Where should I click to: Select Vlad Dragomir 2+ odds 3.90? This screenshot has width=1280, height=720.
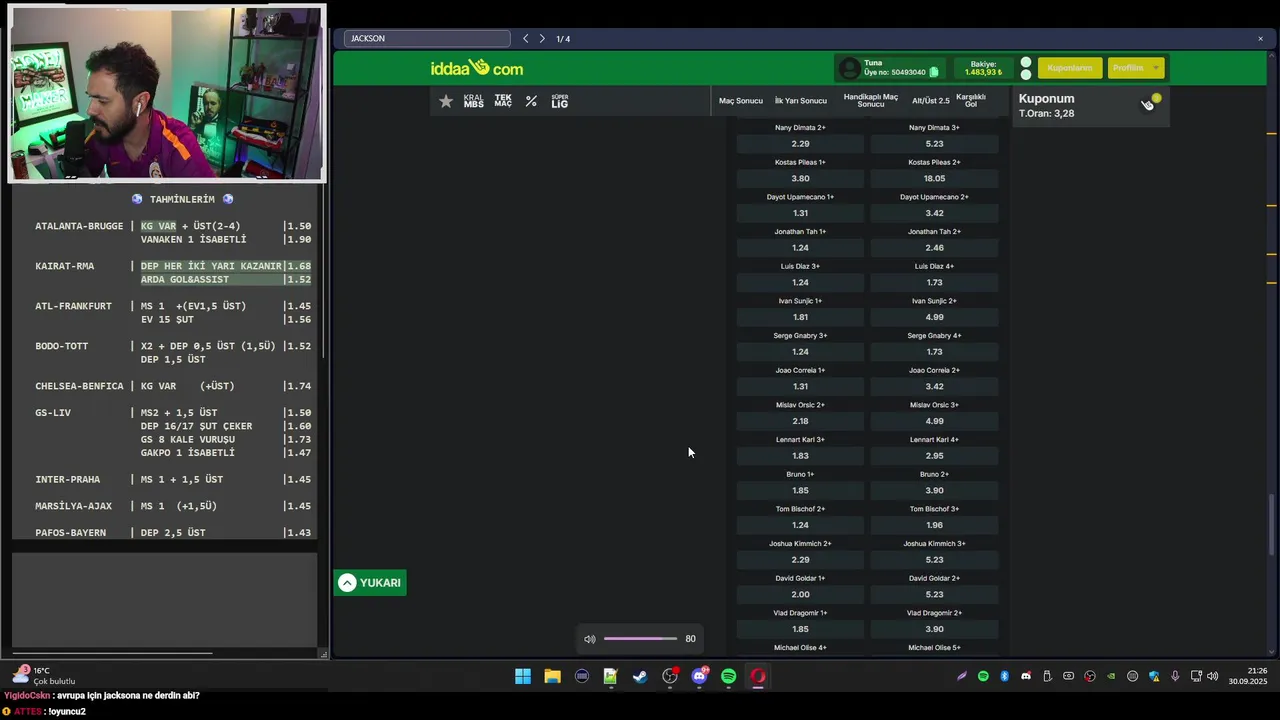pos(934,629)
